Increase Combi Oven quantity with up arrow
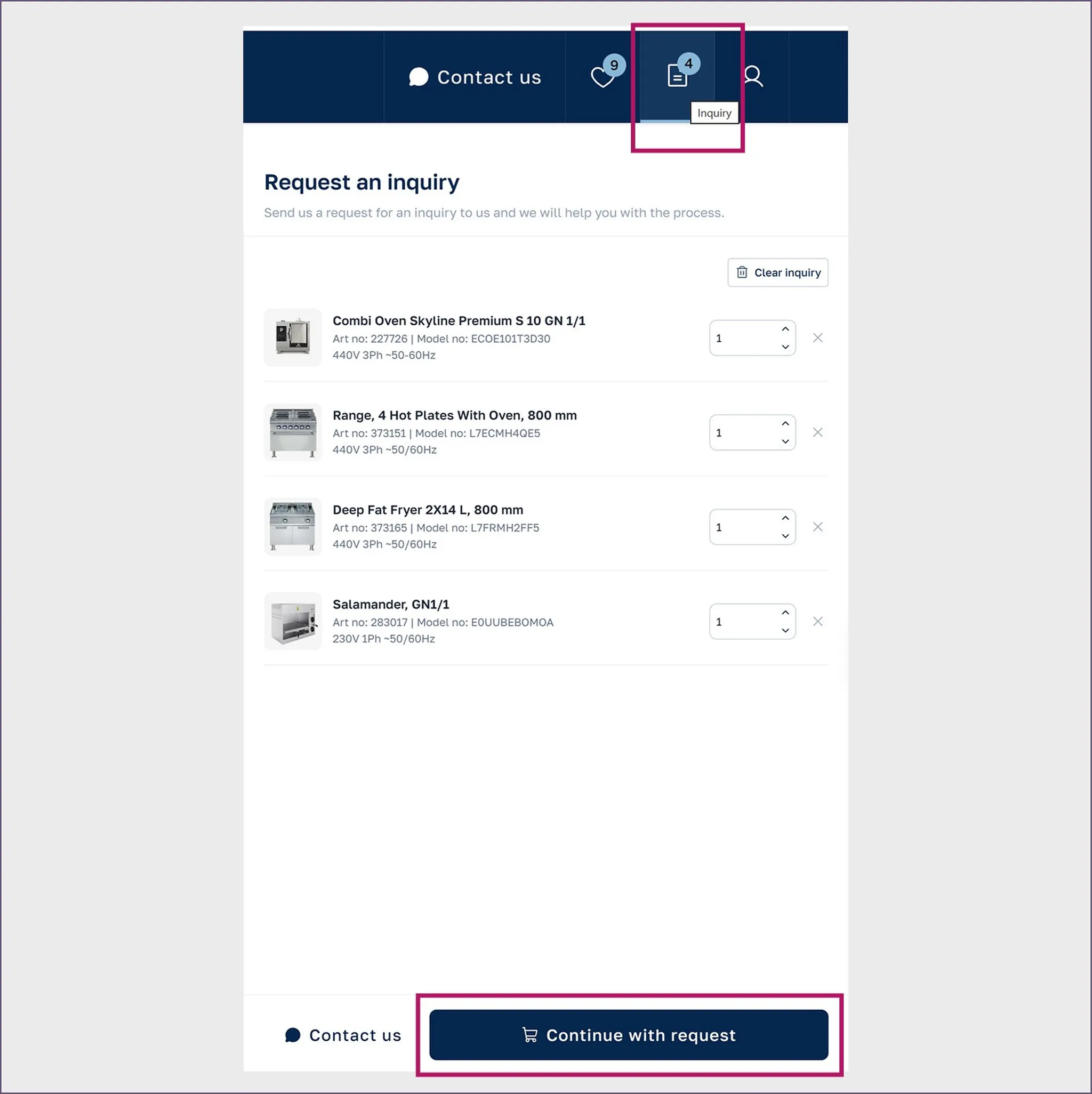1092x1094 pixels. pos(785,329)
